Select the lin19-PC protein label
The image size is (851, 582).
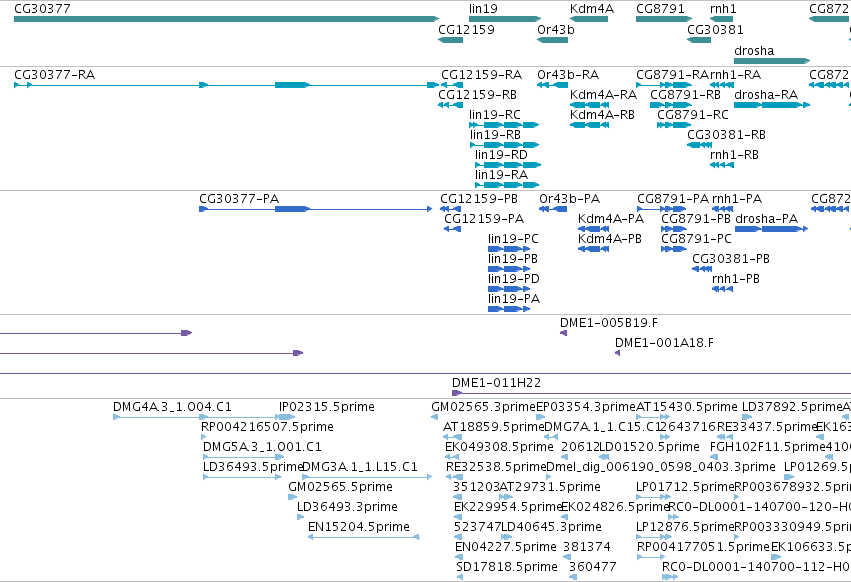point(513,239)
